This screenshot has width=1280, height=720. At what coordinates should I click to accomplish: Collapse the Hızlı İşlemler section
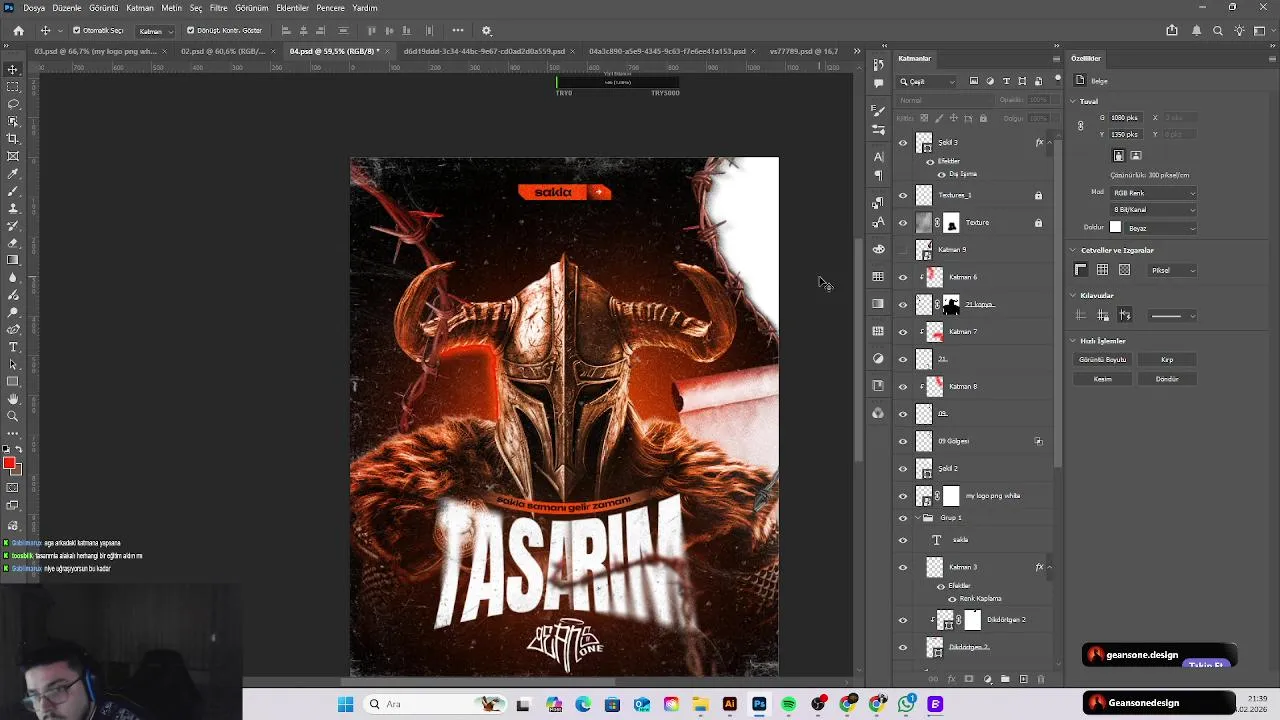click(x=1073, y=341)
